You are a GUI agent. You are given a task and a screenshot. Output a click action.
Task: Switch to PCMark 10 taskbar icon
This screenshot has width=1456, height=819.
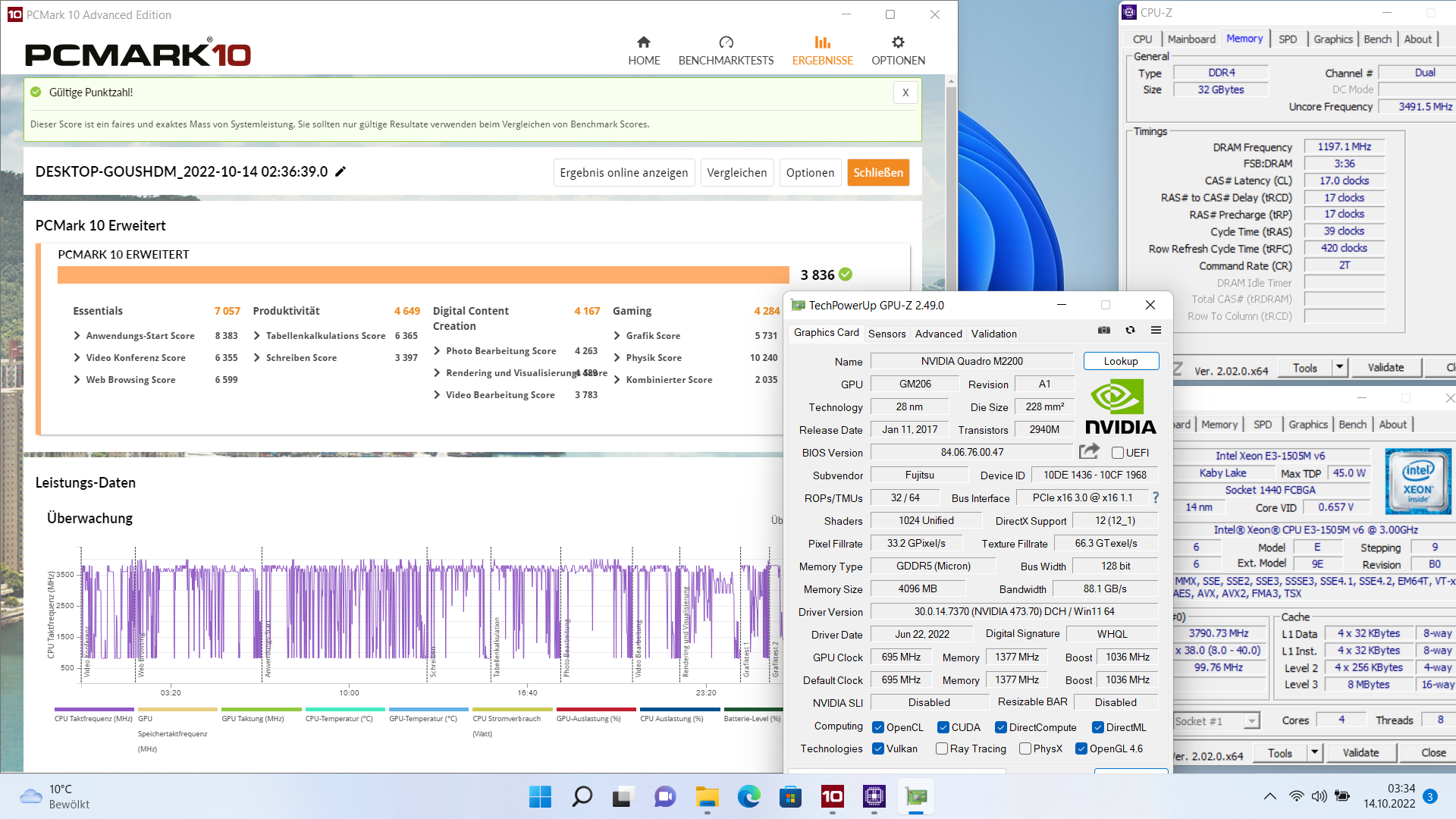832,796
